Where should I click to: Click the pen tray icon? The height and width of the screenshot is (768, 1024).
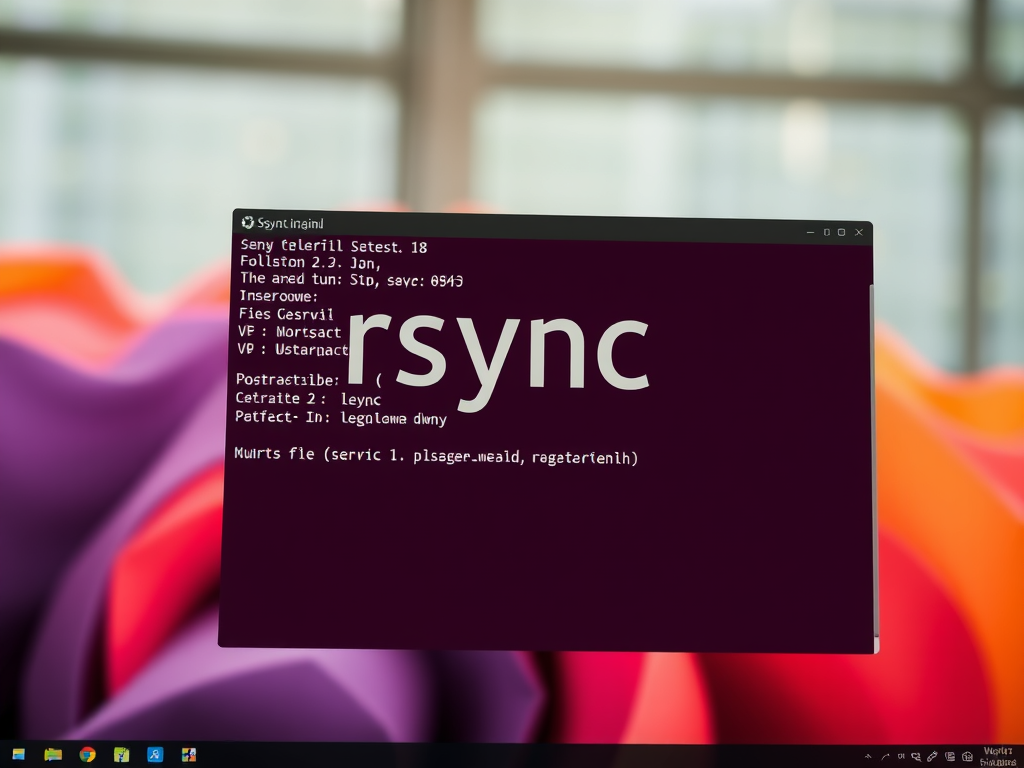click(x=933, y=756)
